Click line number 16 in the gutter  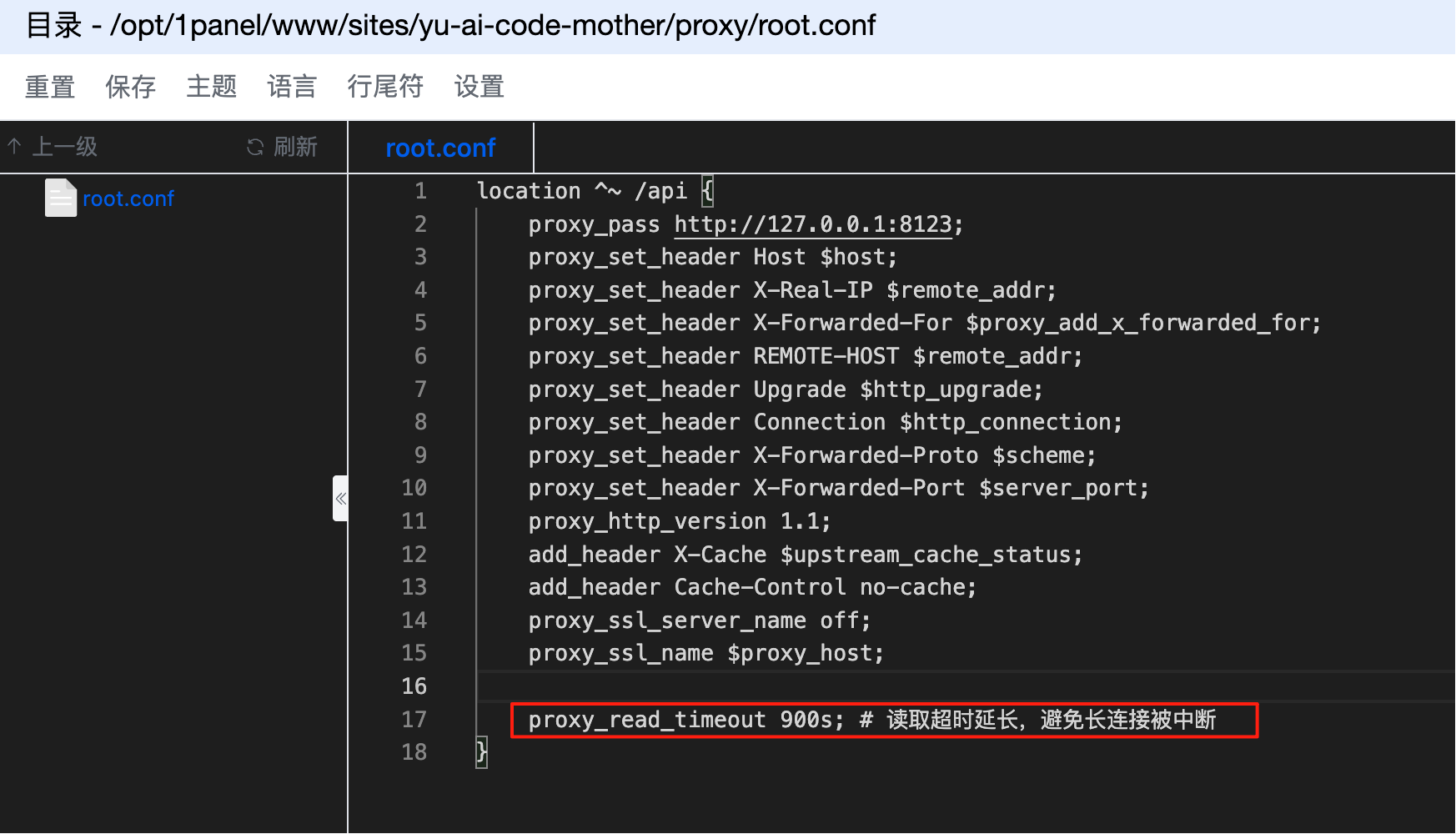tap(414, 686)
